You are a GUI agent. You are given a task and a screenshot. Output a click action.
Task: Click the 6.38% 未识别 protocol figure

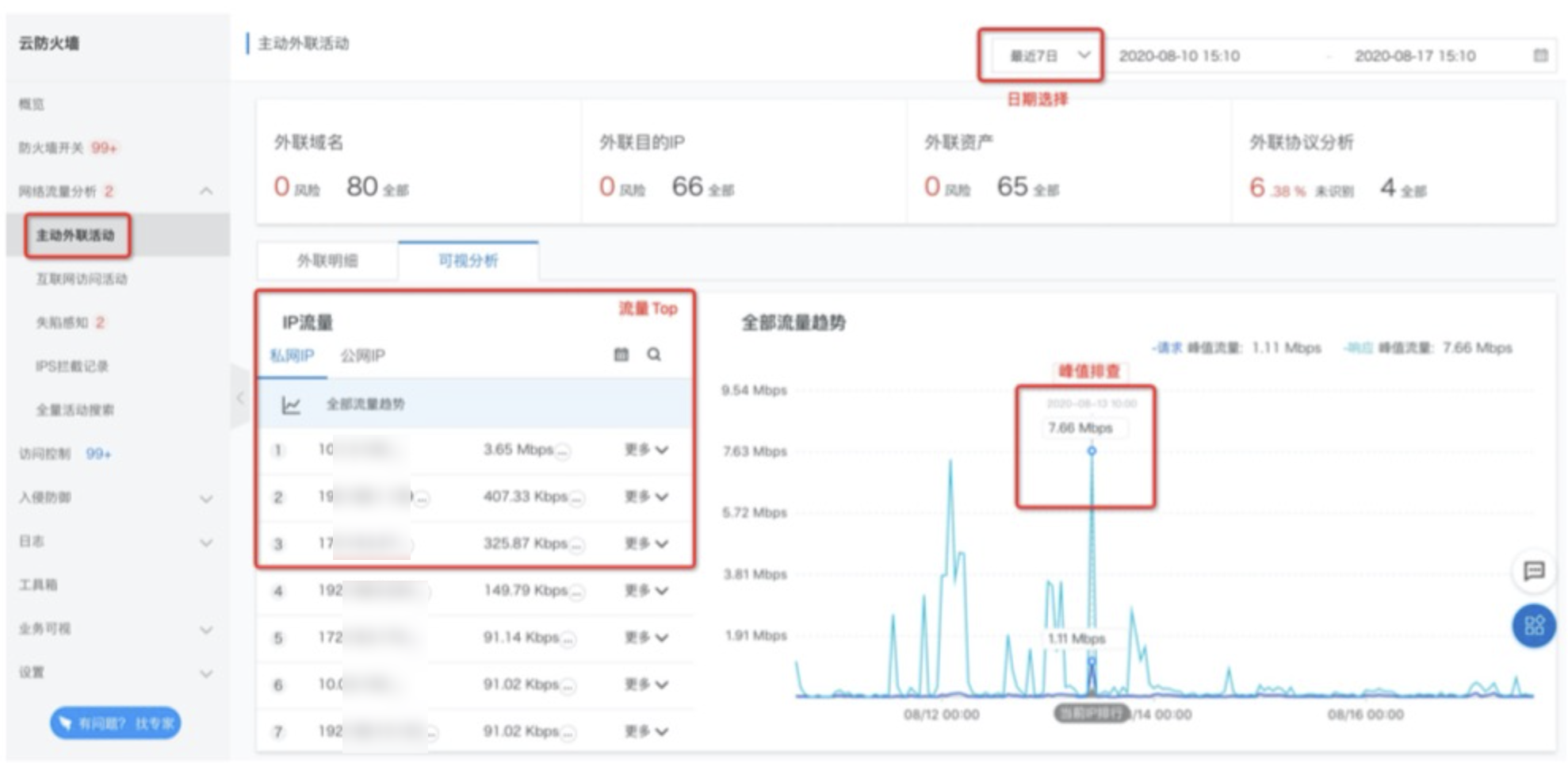tap(1302, 188)
